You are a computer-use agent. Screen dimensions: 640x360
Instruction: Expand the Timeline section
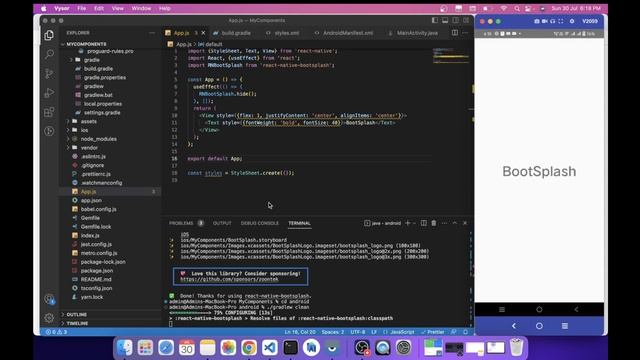(x=77, y=323)
